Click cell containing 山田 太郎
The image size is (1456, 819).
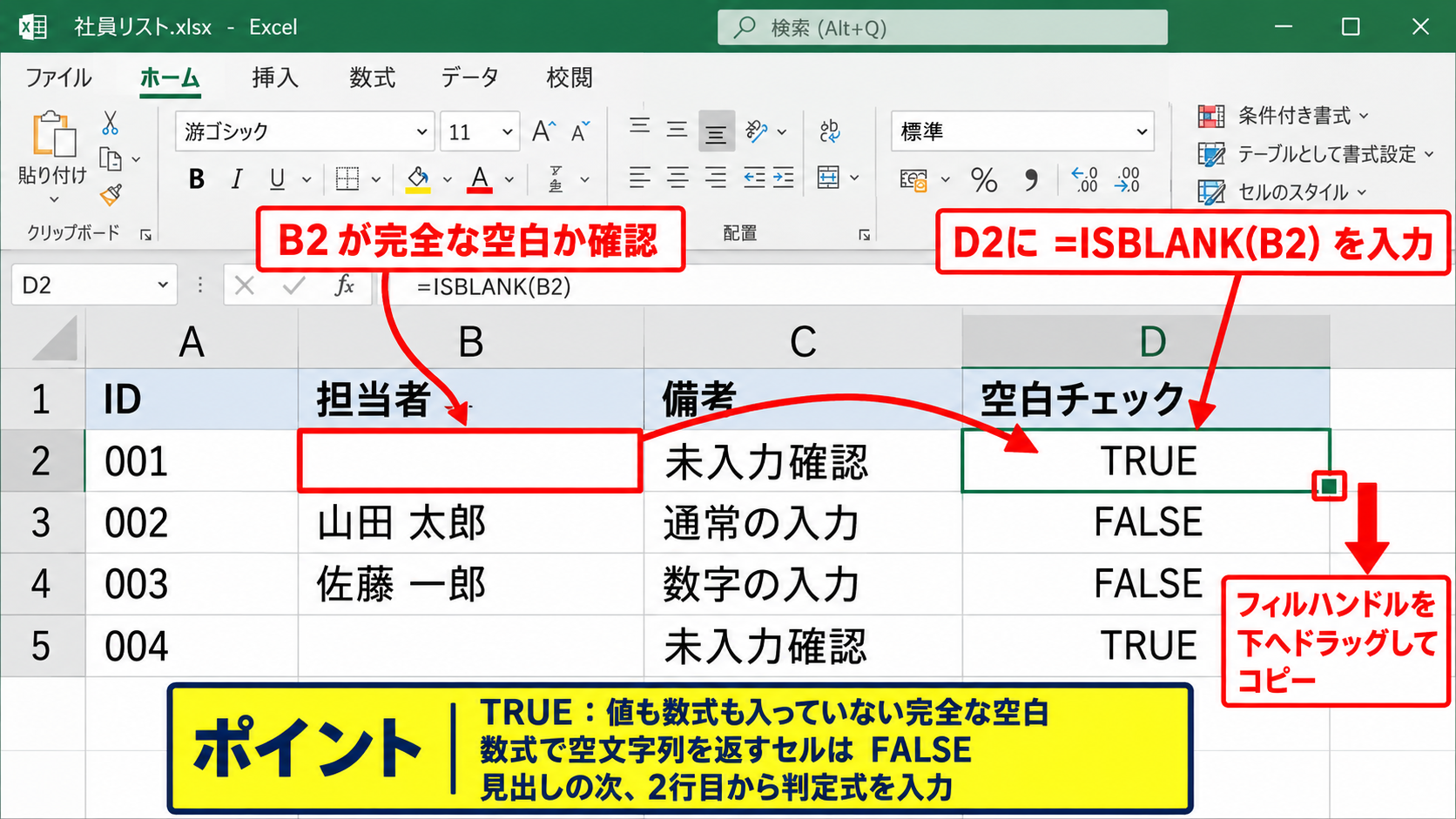point(471,523)
